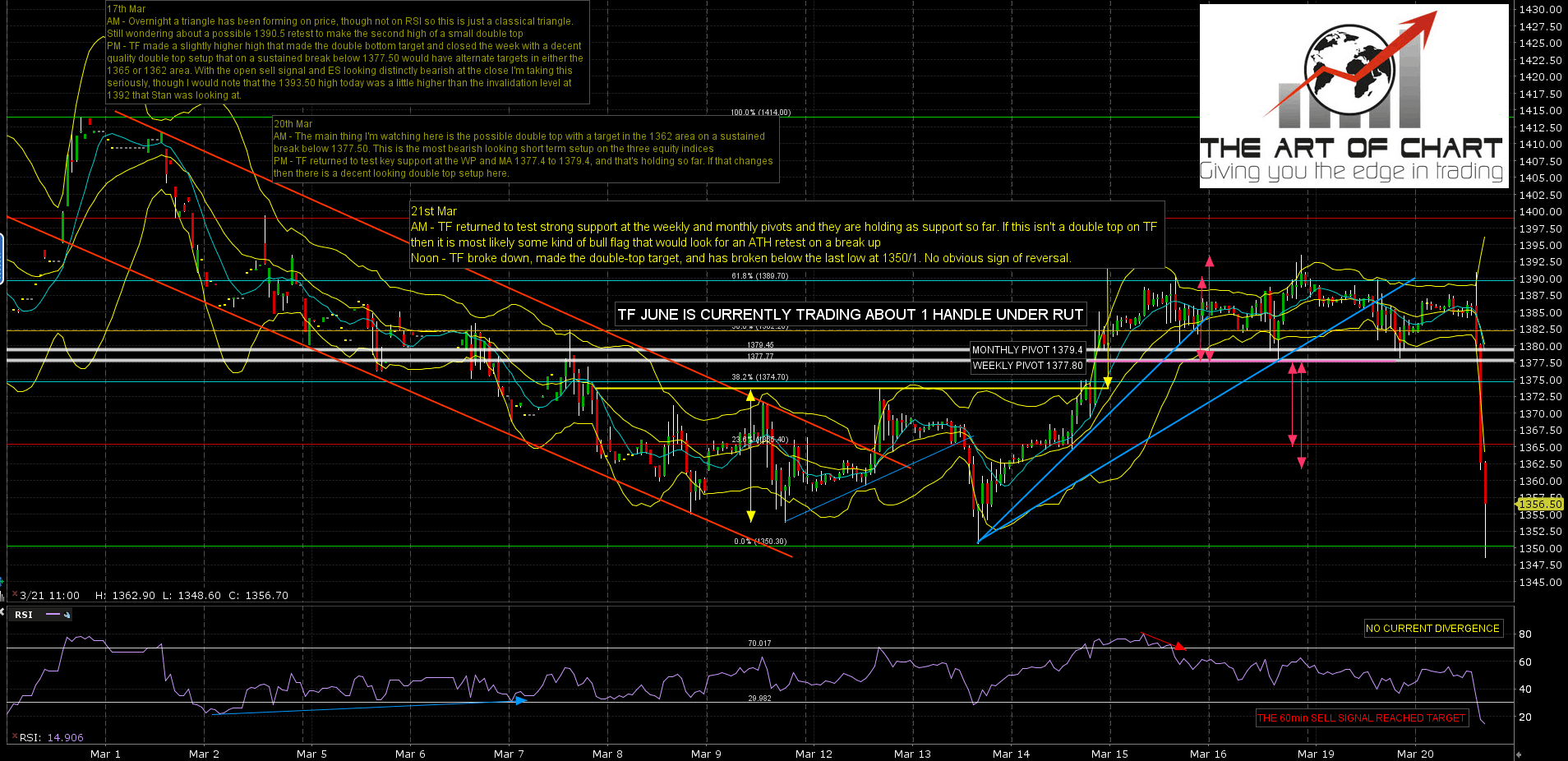Click the 21st Mar commentary text box
This screenshot has height=761, width=1568.
786,235
